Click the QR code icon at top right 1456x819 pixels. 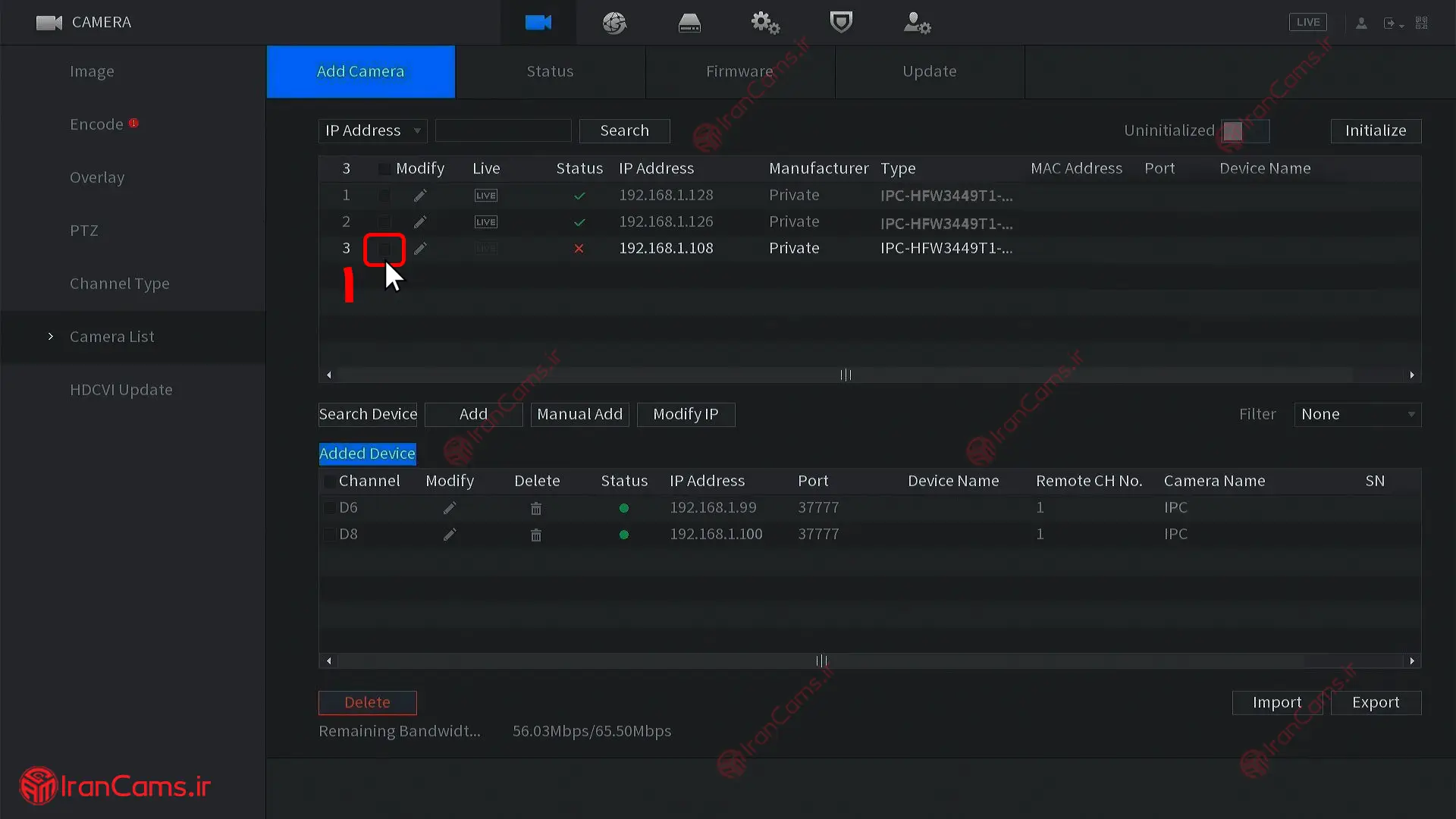1422,23
